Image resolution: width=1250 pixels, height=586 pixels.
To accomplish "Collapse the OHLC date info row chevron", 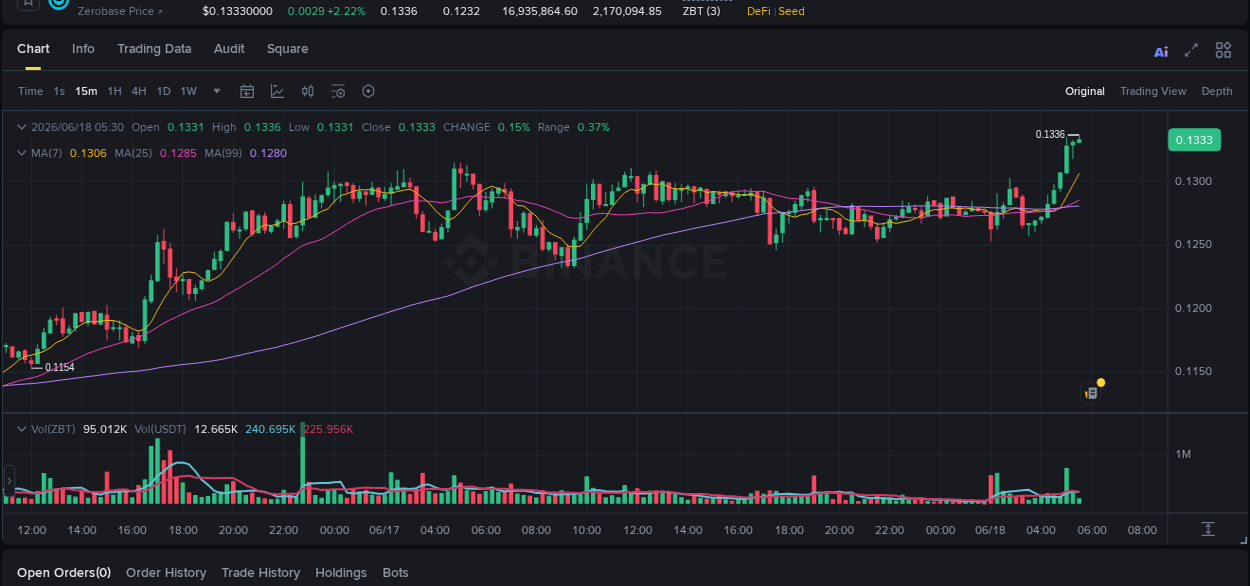I will (x=22, y=127).
